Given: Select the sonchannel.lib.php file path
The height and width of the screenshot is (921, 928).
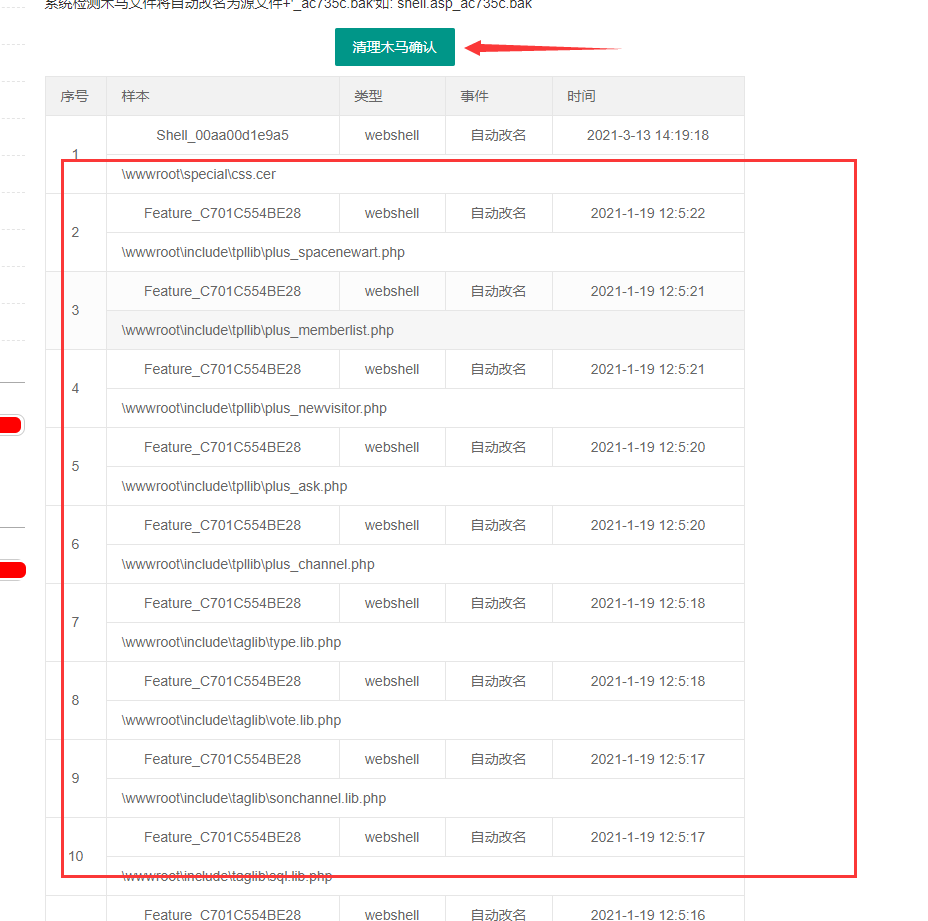Looking at the screenshot, I should click(253, 798).
